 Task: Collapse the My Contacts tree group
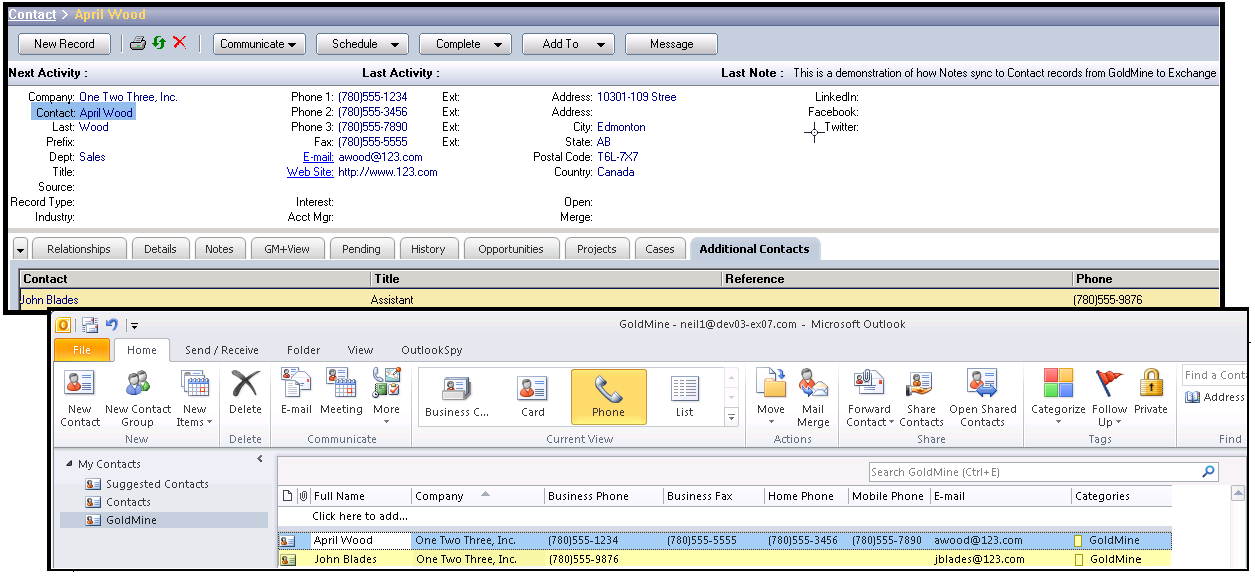69,464
